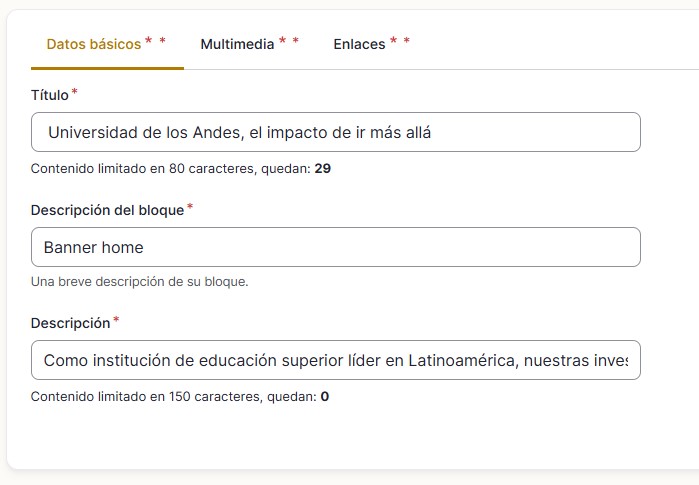Screen dimensions: 699x485
Task: Click the Título field label
Action: pos(50,95)
